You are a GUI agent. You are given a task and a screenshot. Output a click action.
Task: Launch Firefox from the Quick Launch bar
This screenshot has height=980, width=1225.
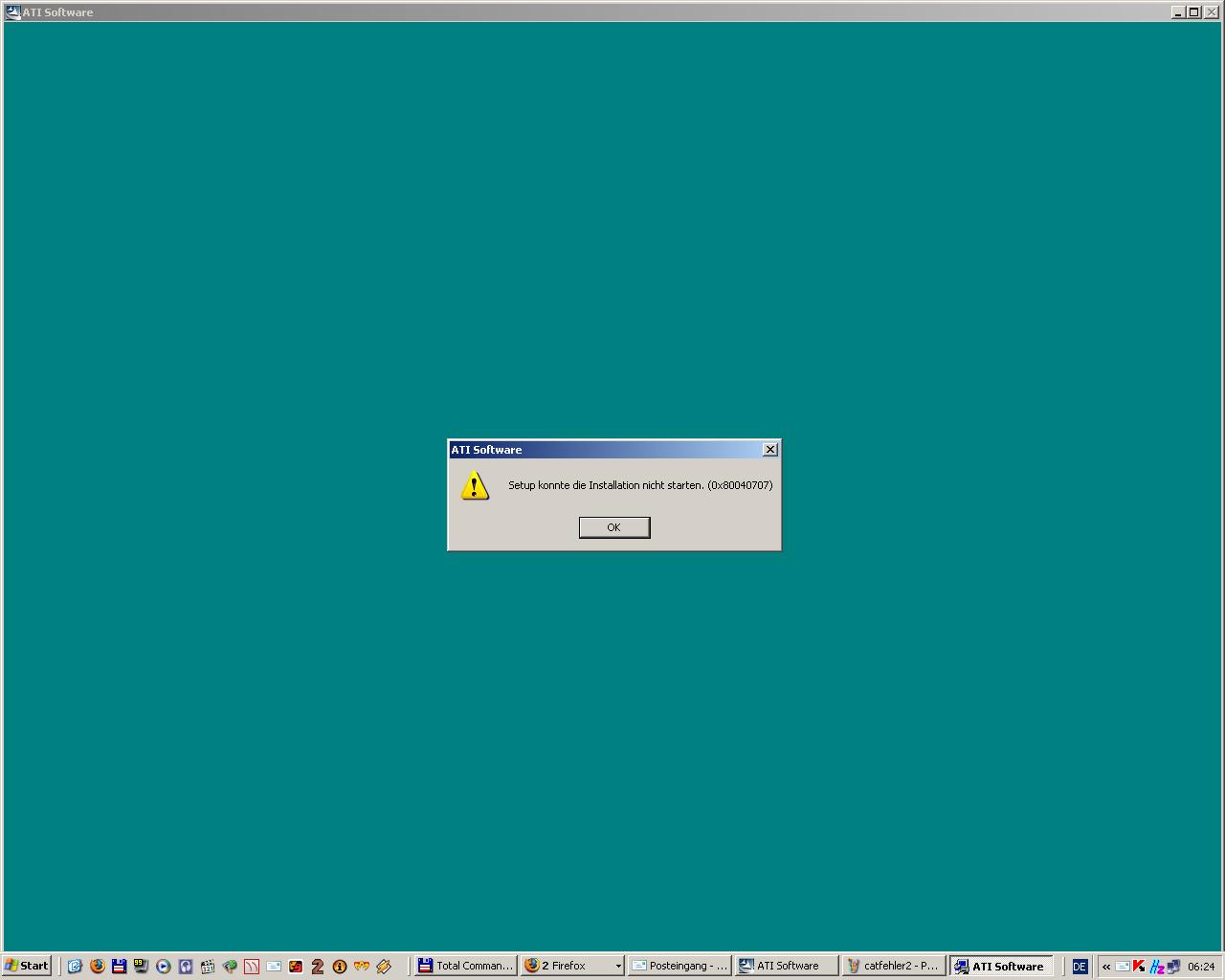point(97,967)
